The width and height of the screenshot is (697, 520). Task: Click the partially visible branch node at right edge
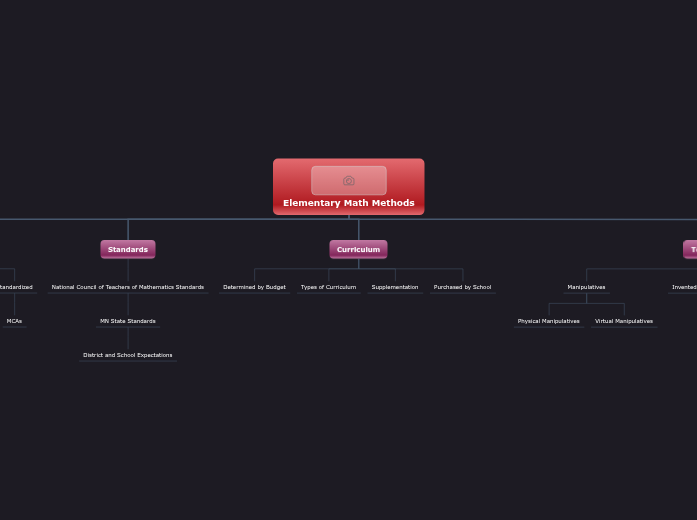(x=691, y=249)
